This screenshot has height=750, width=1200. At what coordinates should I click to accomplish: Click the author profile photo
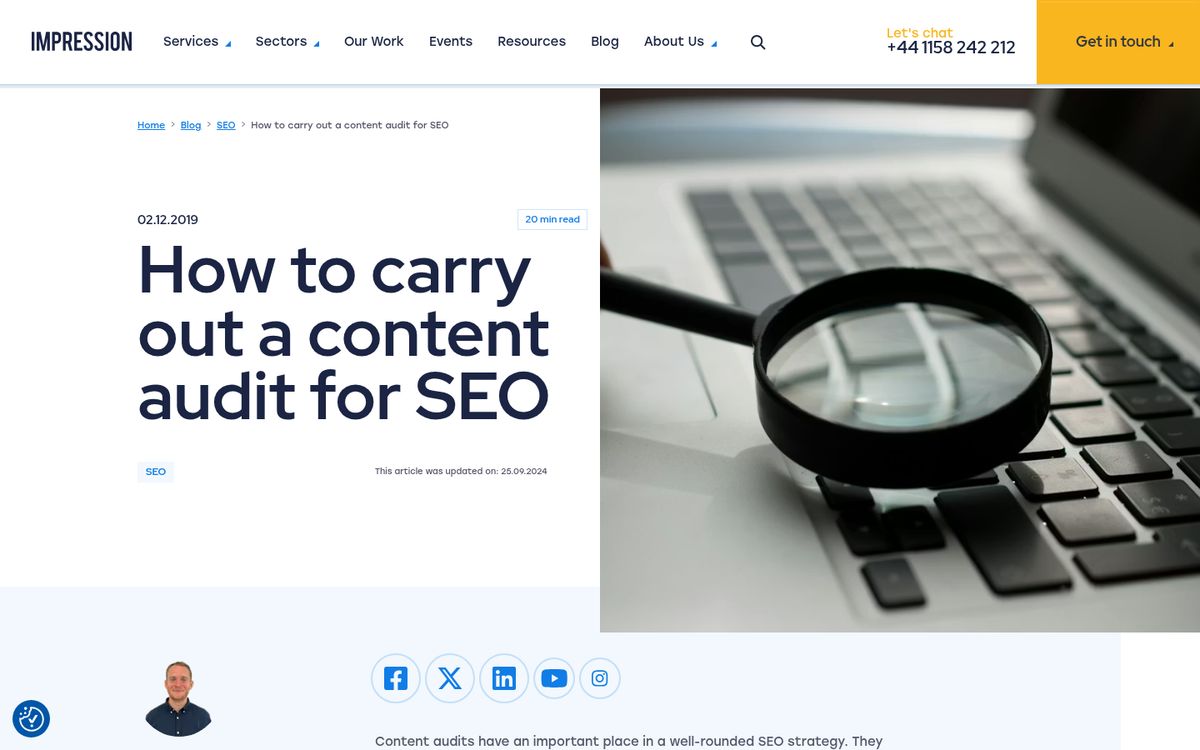point(178,698)
